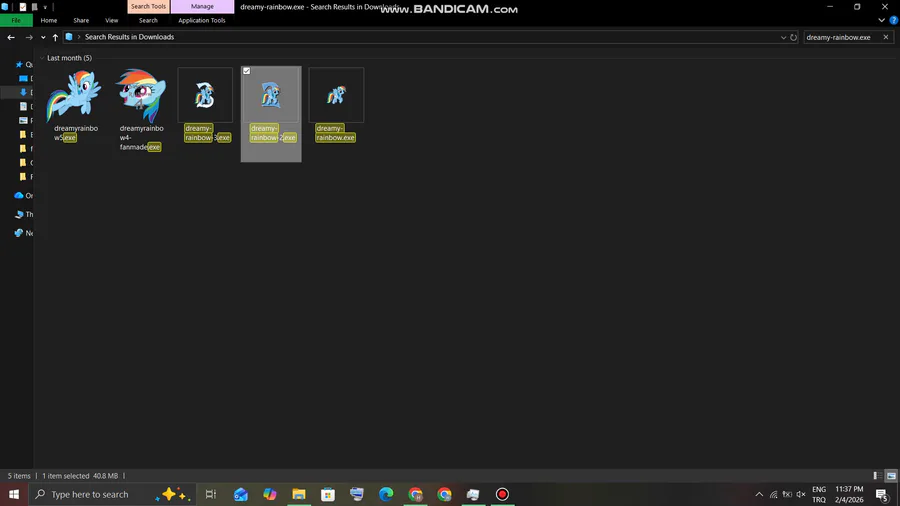Open the recent locations dropdown arrow
Image resolution: width=900 pixels, height=506 pixels.
point(43,37)
